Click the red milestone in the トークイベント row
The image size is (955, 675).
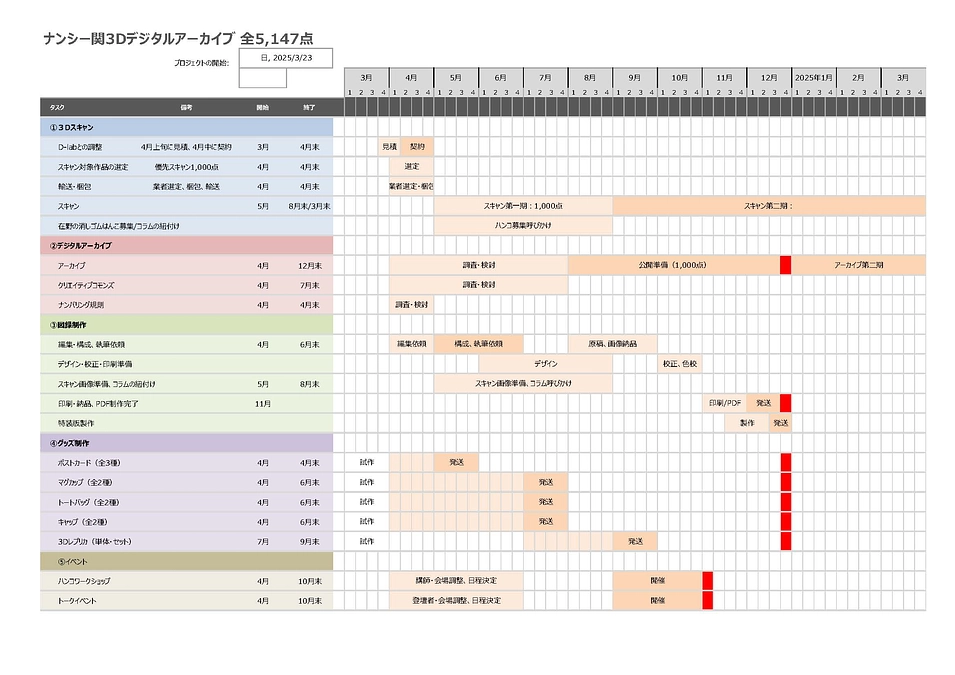click(707, 601)
